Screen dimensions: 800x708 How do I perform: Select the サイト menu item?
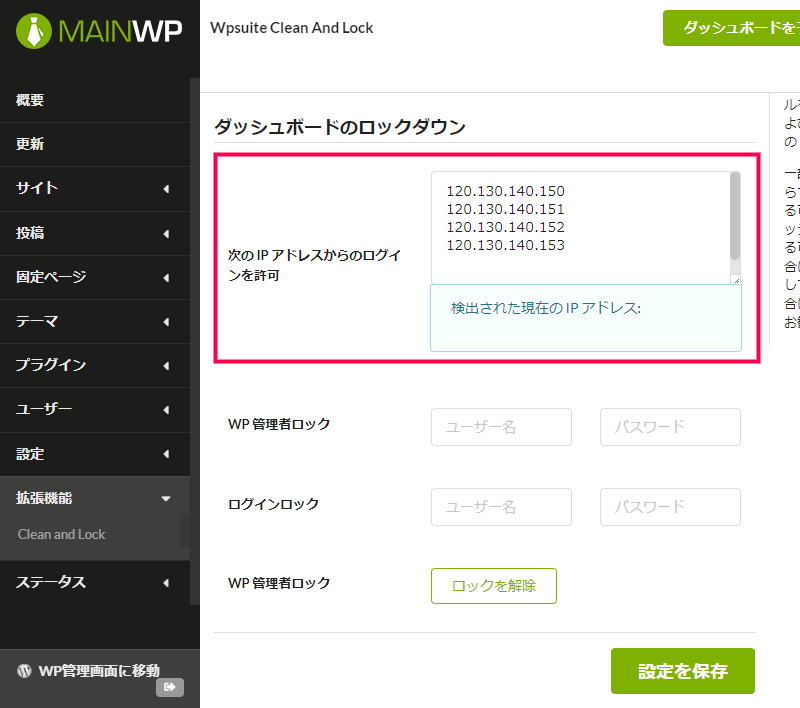coord(95,189)
